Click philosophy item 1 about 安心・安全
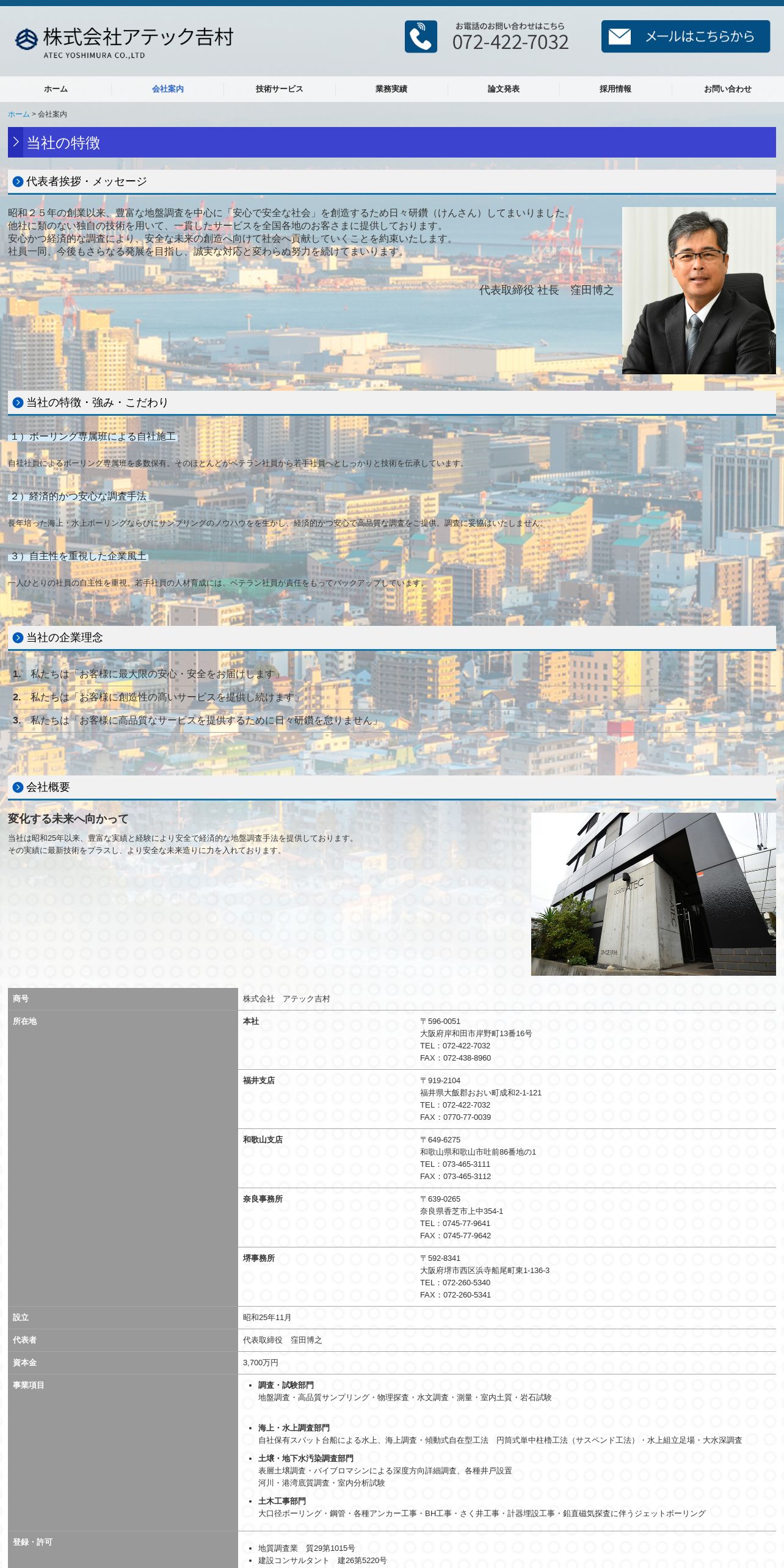This screenshot has height=1568, width=784. 156,674
